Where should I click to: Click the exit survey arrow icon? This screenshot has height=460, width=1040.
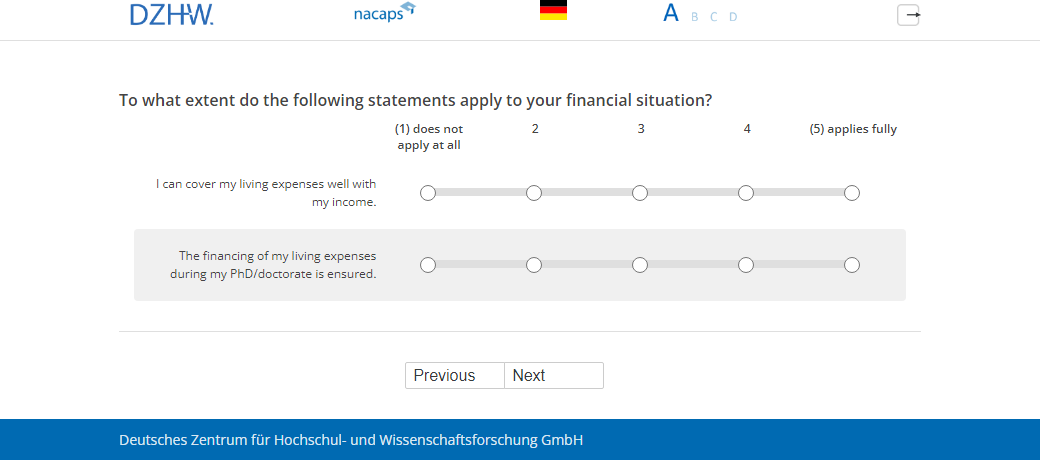click(908, 15)
